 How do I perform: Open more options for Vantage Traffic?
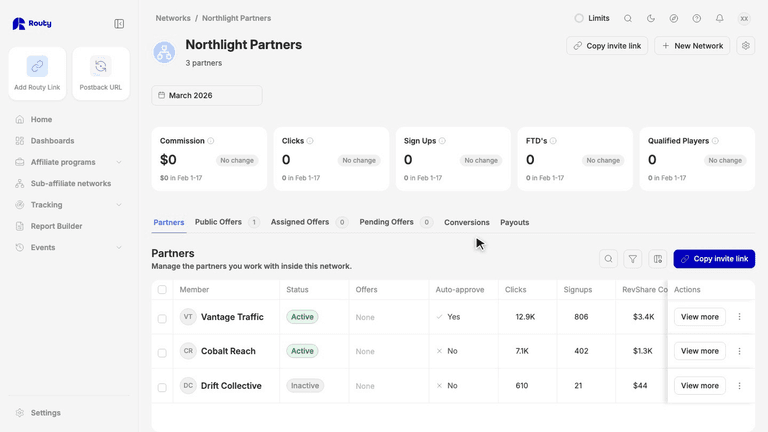740,317
